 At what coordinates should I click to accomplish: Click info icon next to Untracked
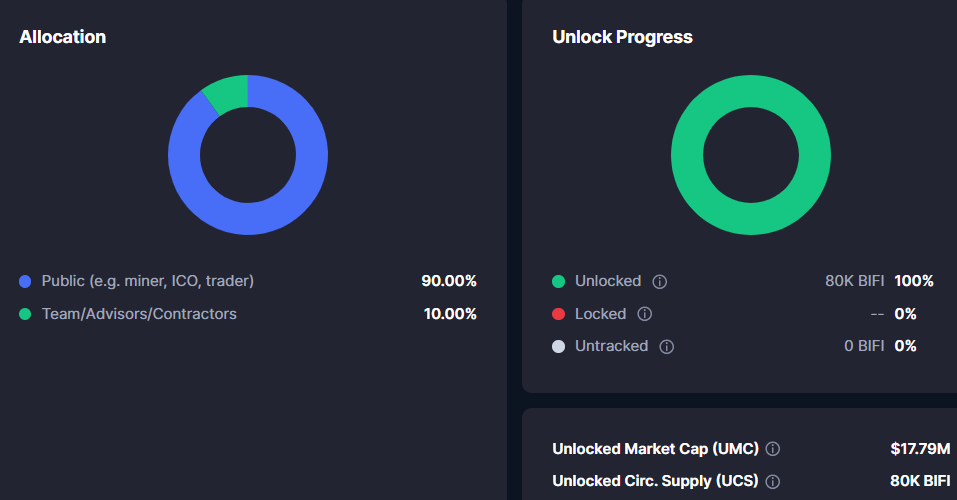(x=667, y=347)
